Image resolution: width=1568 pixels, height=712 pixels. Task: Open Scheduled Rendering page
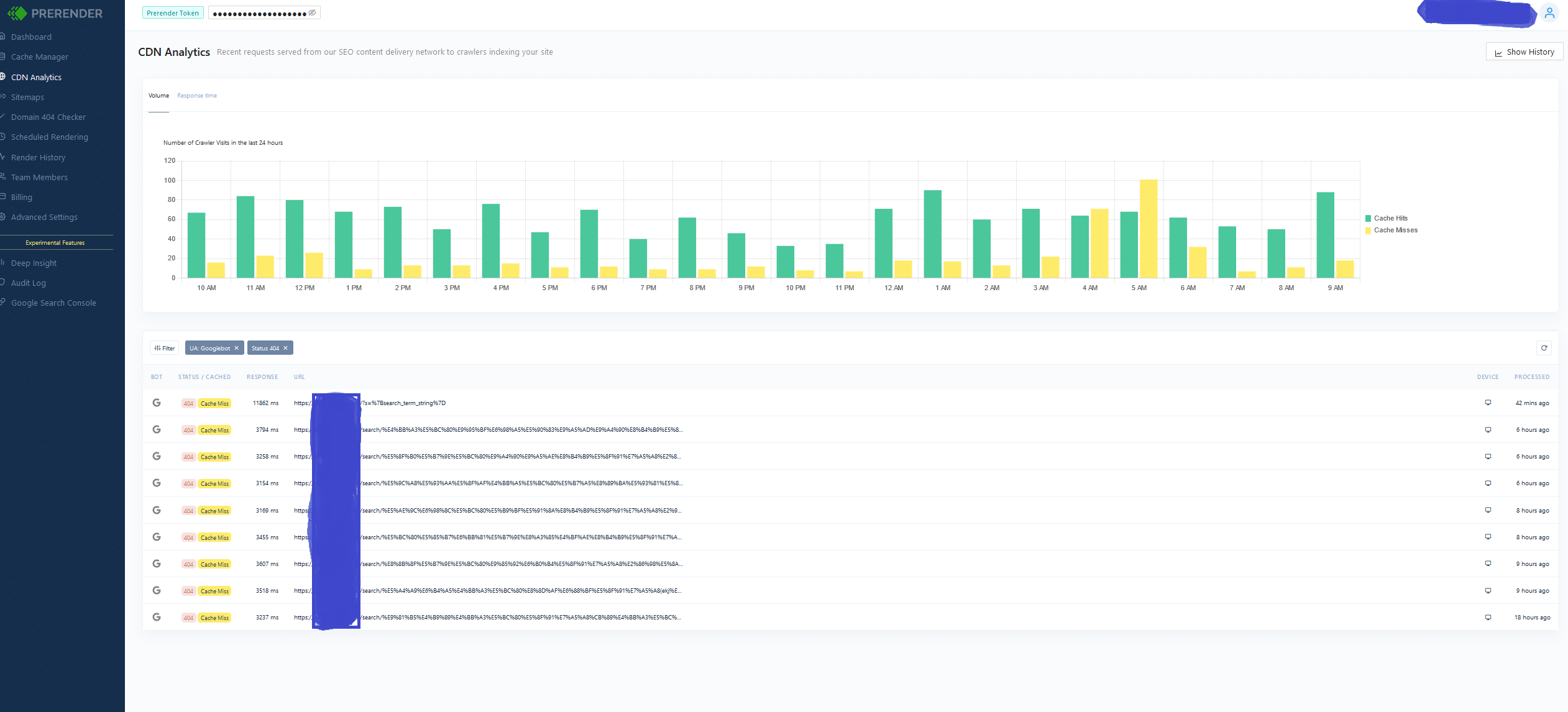[50, 137]
